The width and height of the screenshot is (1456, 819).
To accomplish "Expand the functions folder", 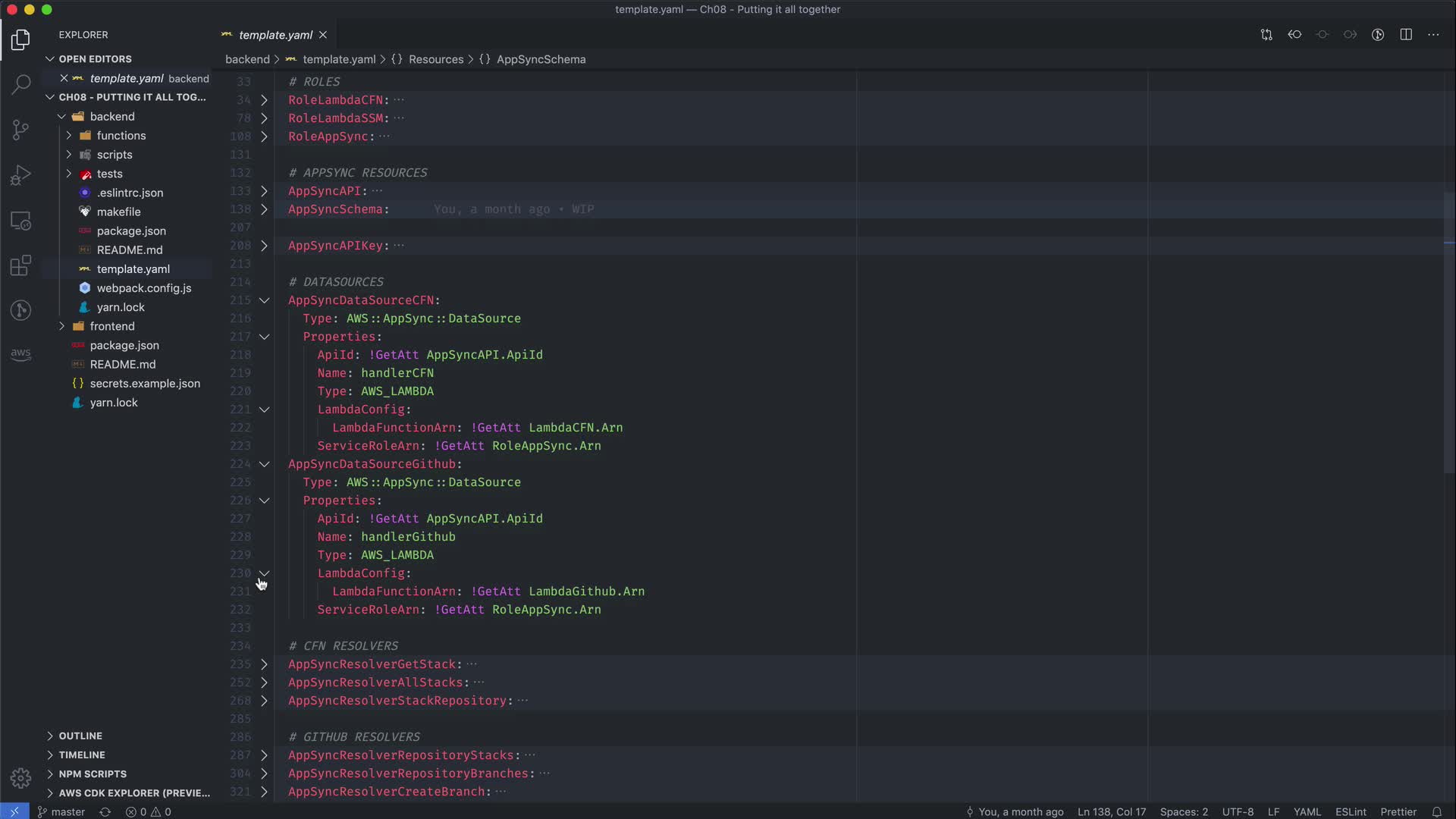I will click(x=121, y=136).
